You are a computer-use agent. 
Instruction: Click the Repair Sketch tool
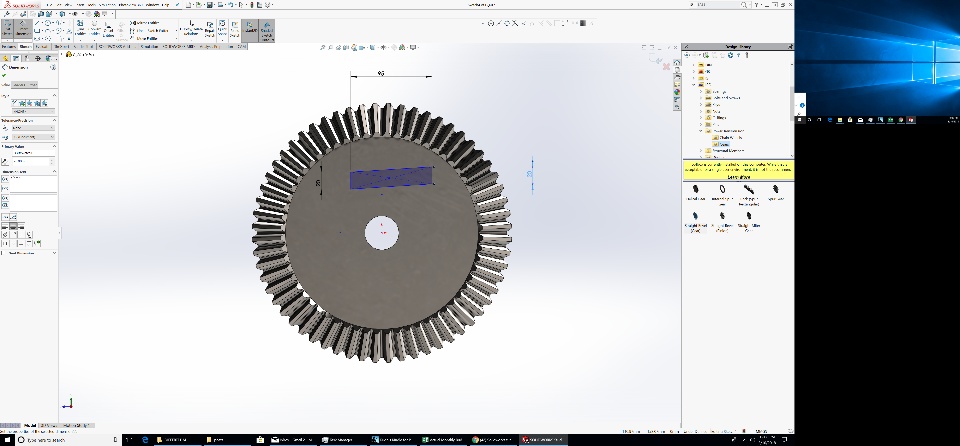click(x=209, y=30)
